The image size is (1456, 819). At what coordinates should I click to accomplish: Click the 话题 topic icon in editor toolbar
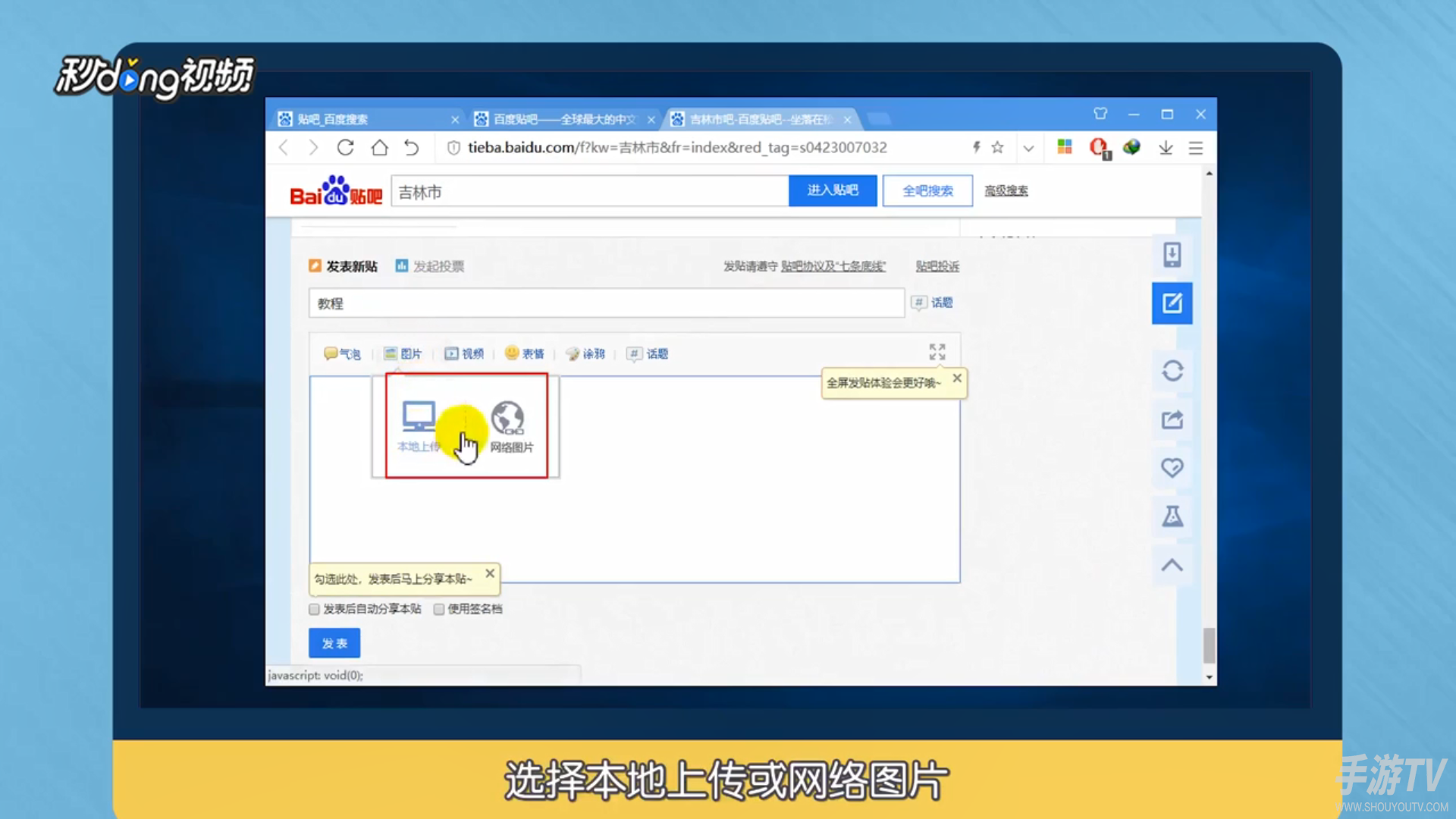point(648,353)
